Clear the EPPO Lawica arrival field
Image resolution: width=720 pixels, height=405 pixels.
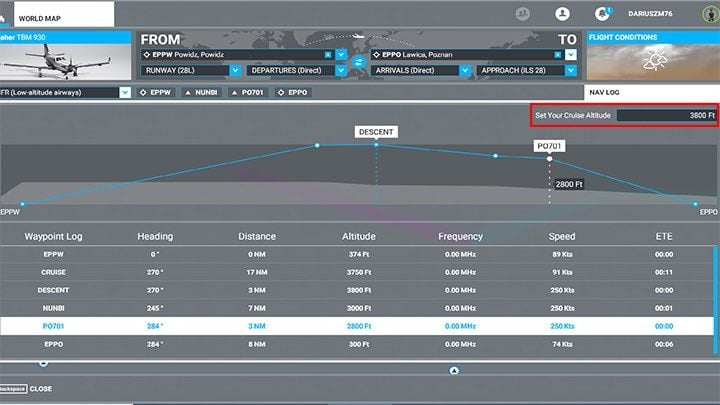[x=557, y=54]
